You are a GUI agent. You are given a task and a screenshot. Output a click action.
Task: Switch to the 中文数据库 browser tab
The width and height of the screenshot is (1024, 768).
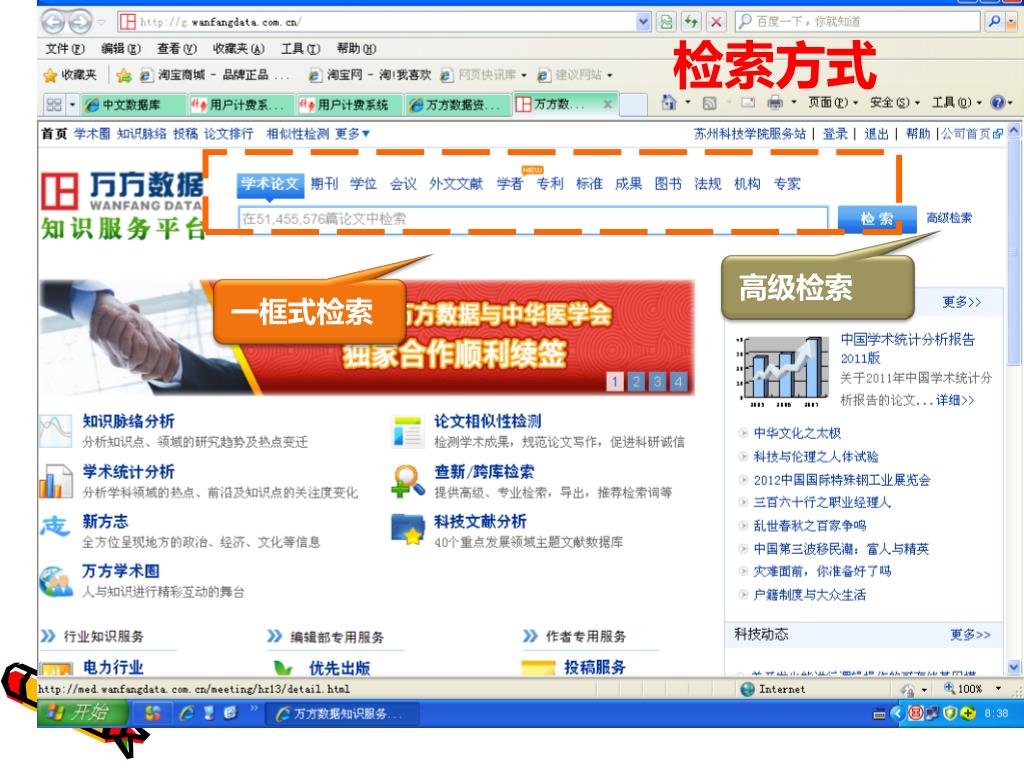click(x=133, y=104)
